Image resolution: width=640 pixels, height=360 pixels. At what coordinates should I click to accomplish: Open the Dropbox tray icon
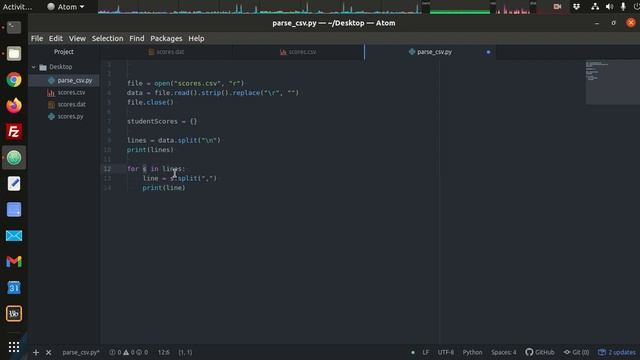click(576, 7)
